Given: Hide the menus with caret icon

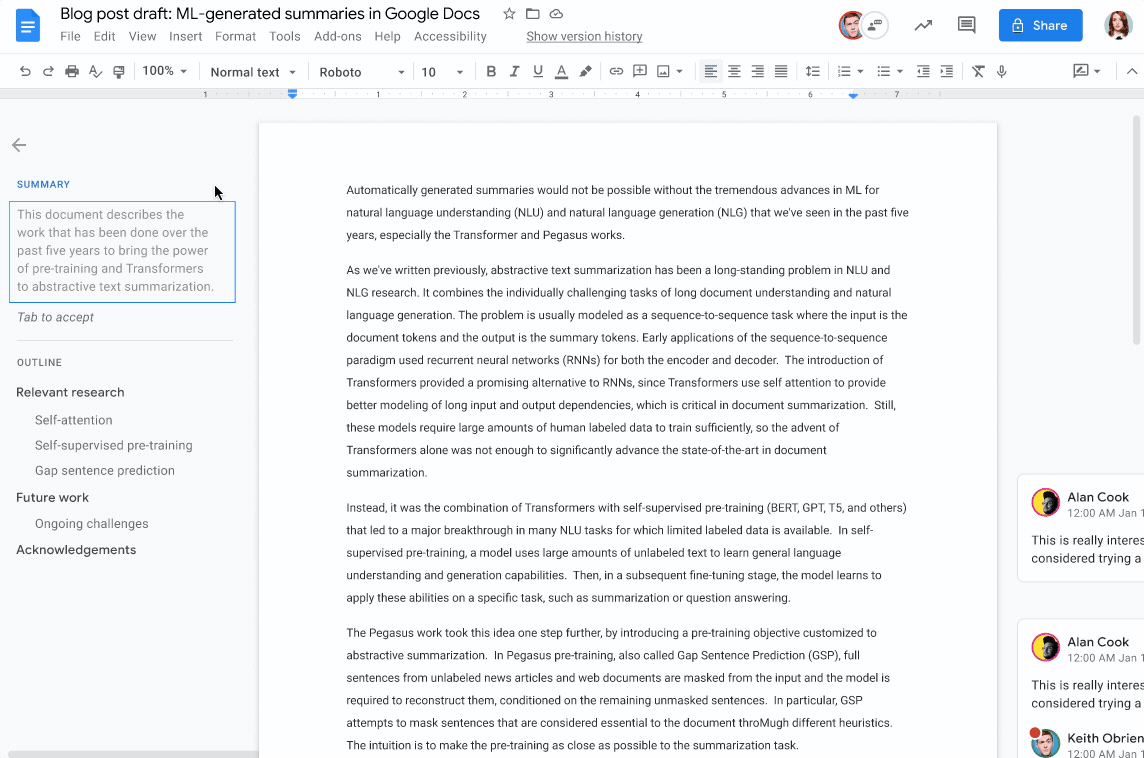Looking at the screenshot, I should tap(1132, 71).
